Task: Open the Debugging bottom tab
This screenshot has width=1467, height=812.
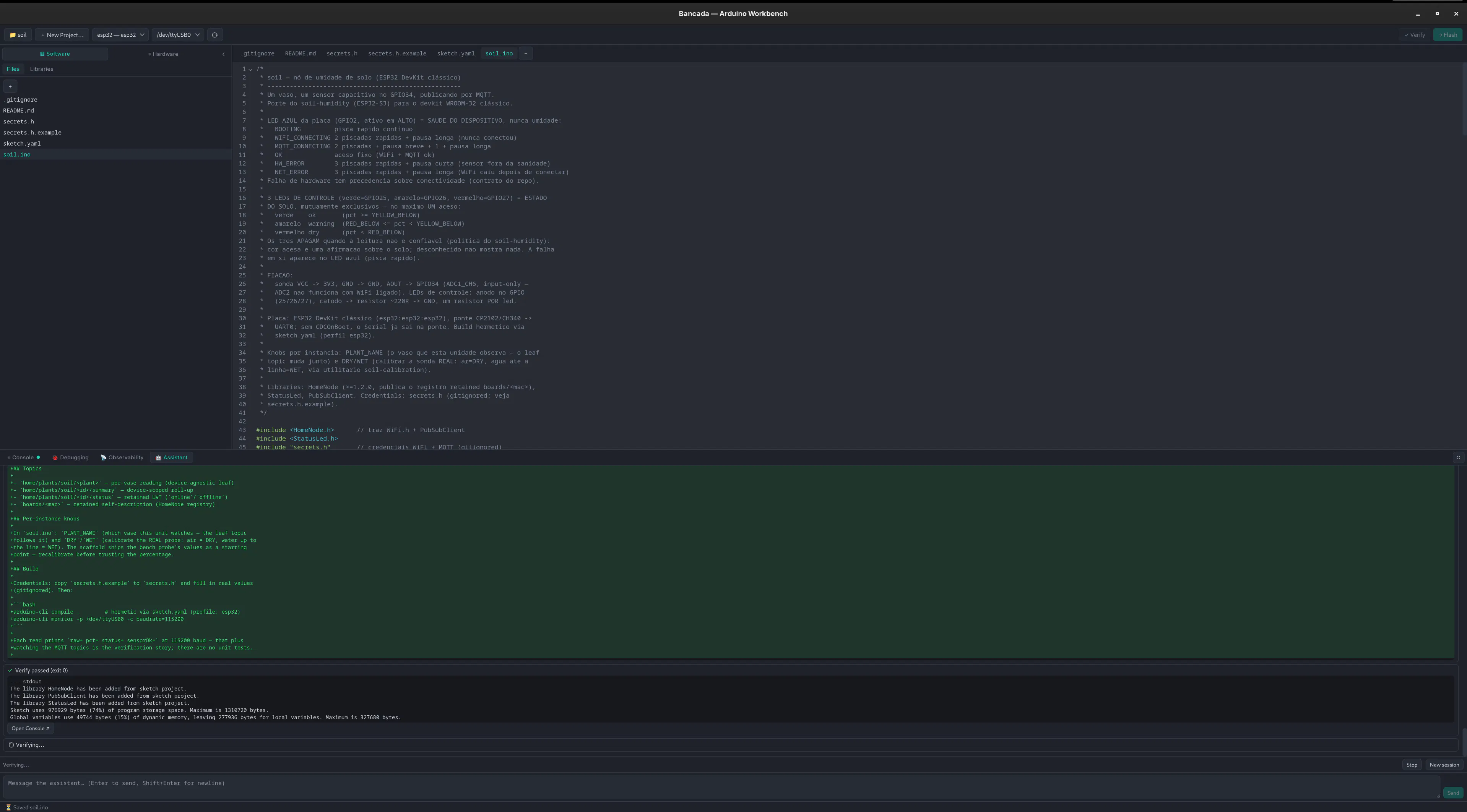Action: pos(71,457)
